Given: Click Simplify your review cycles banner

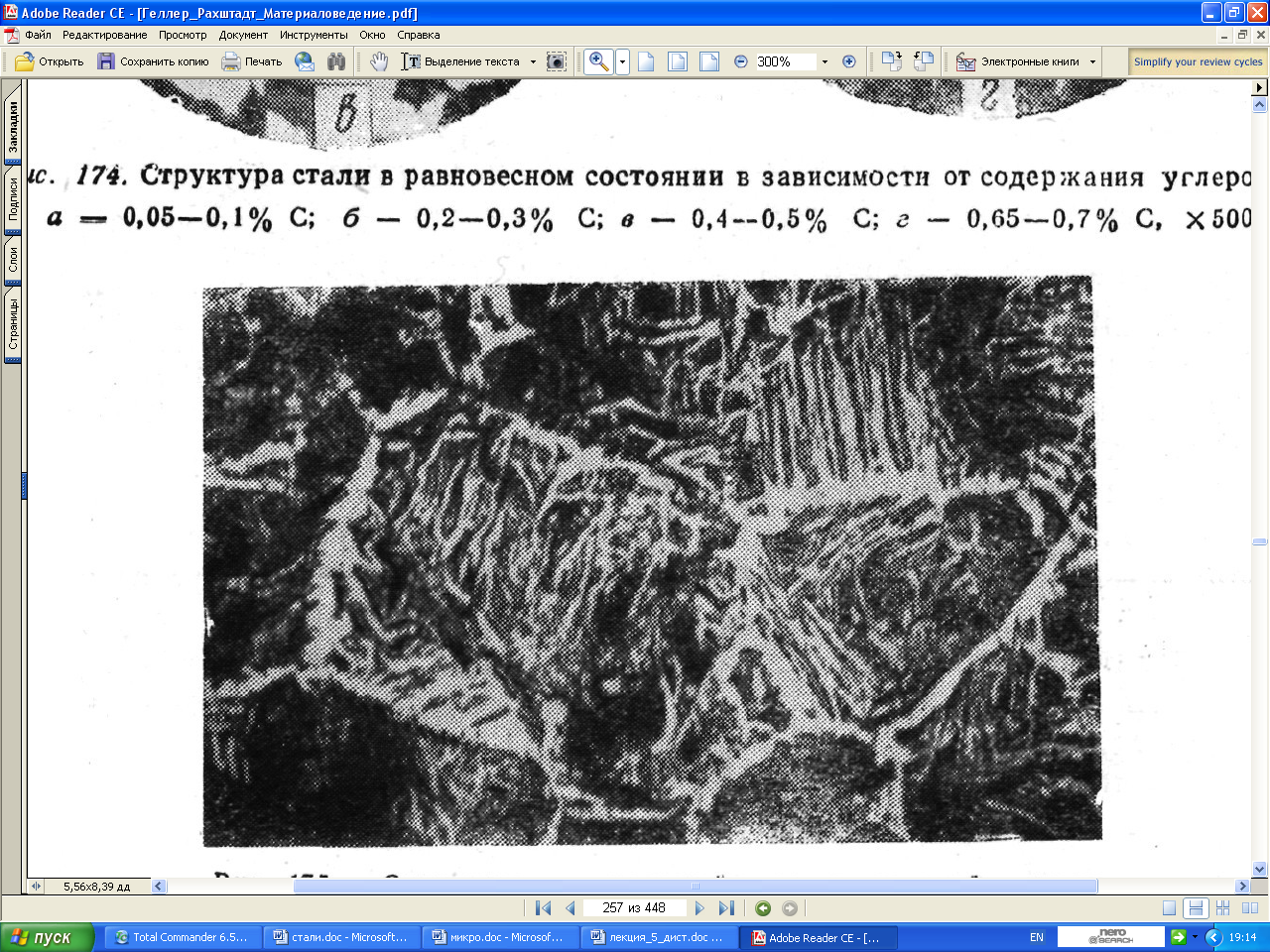Looking at the screenshot, I should pyautogui.click(x=1198, y=61).
